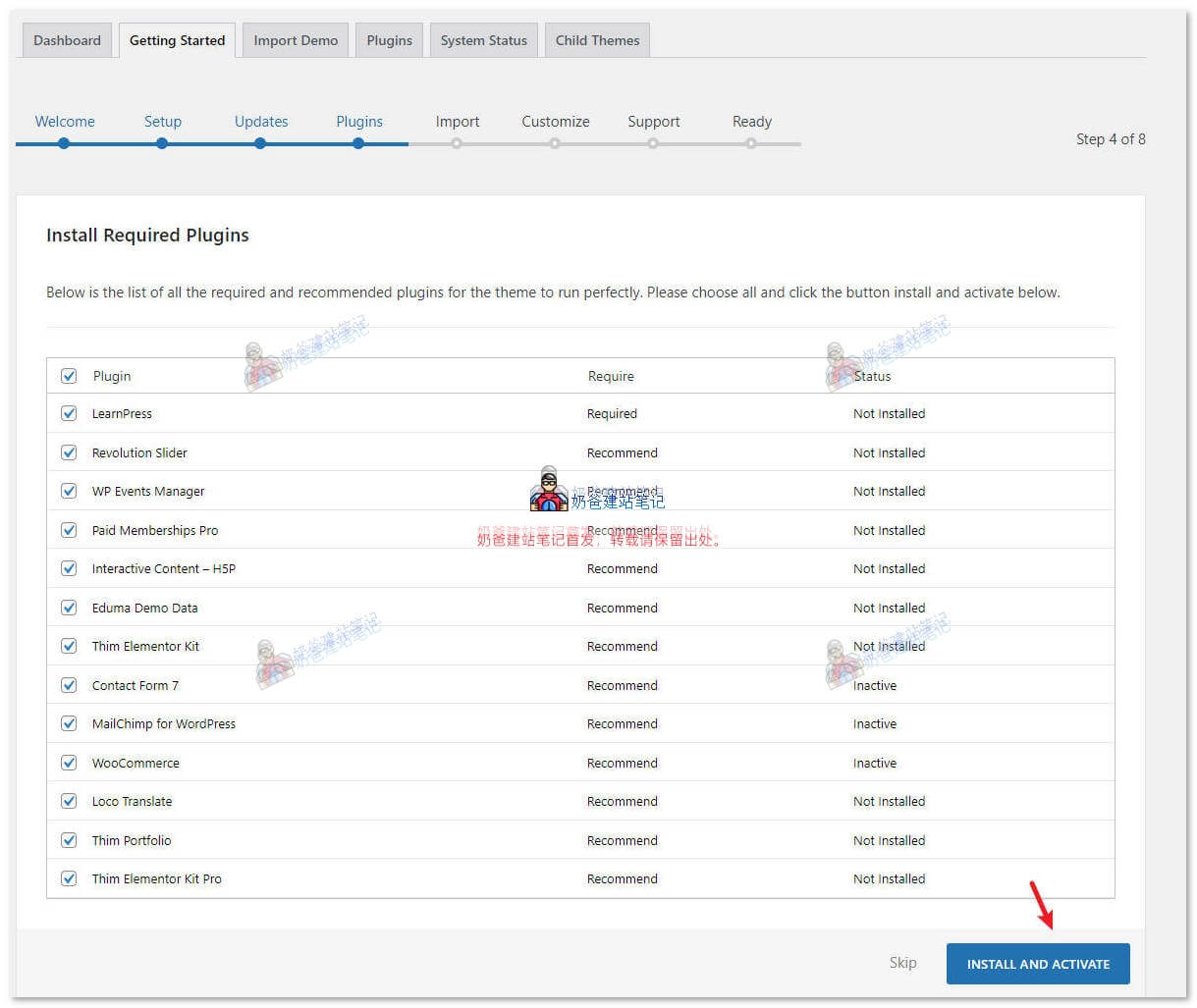Image resolution: width=1197 pixels, height=1008 pixels.
Task: Click the Install and Activate button
Action: coord(1038,964)
